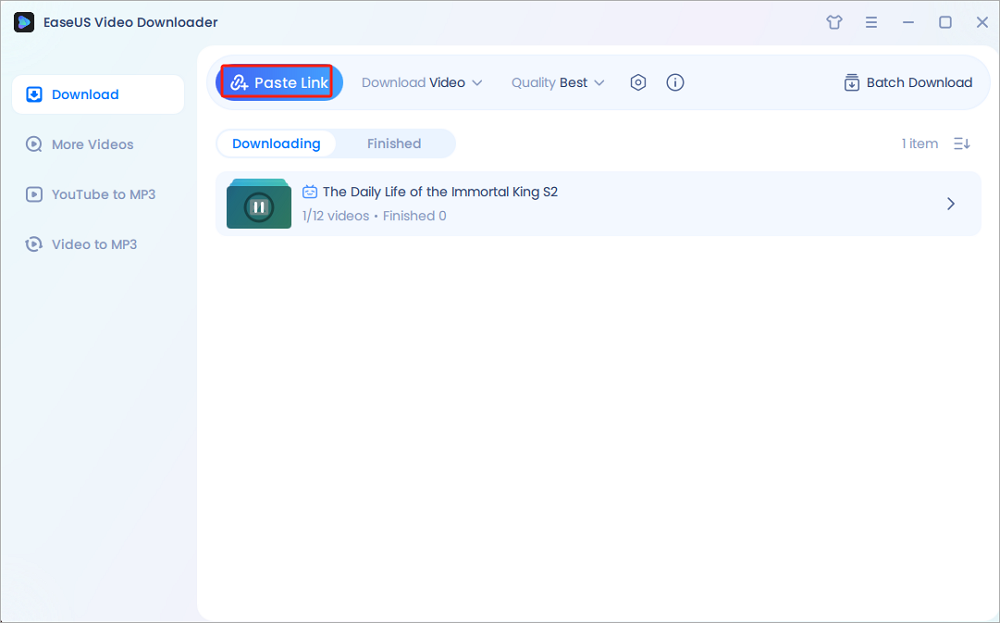The width and height of the screenshot is (1000, 623).
Task: Click the info circle icon
Action: click(x=675, y=82)
